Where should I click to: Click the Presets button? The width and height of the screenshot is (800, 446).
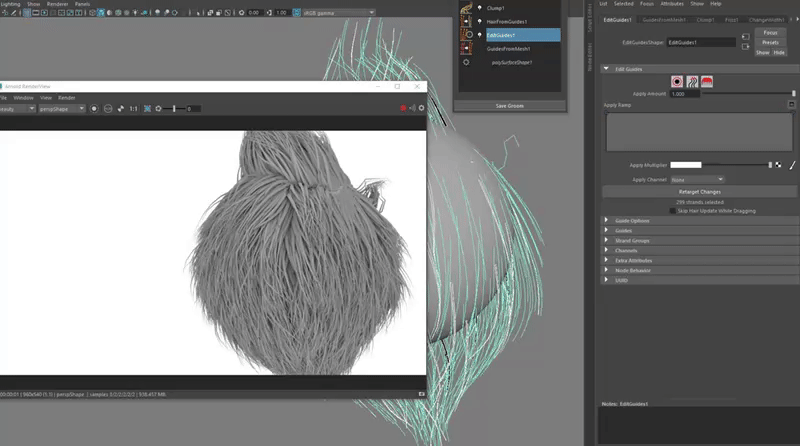(770, 42)
